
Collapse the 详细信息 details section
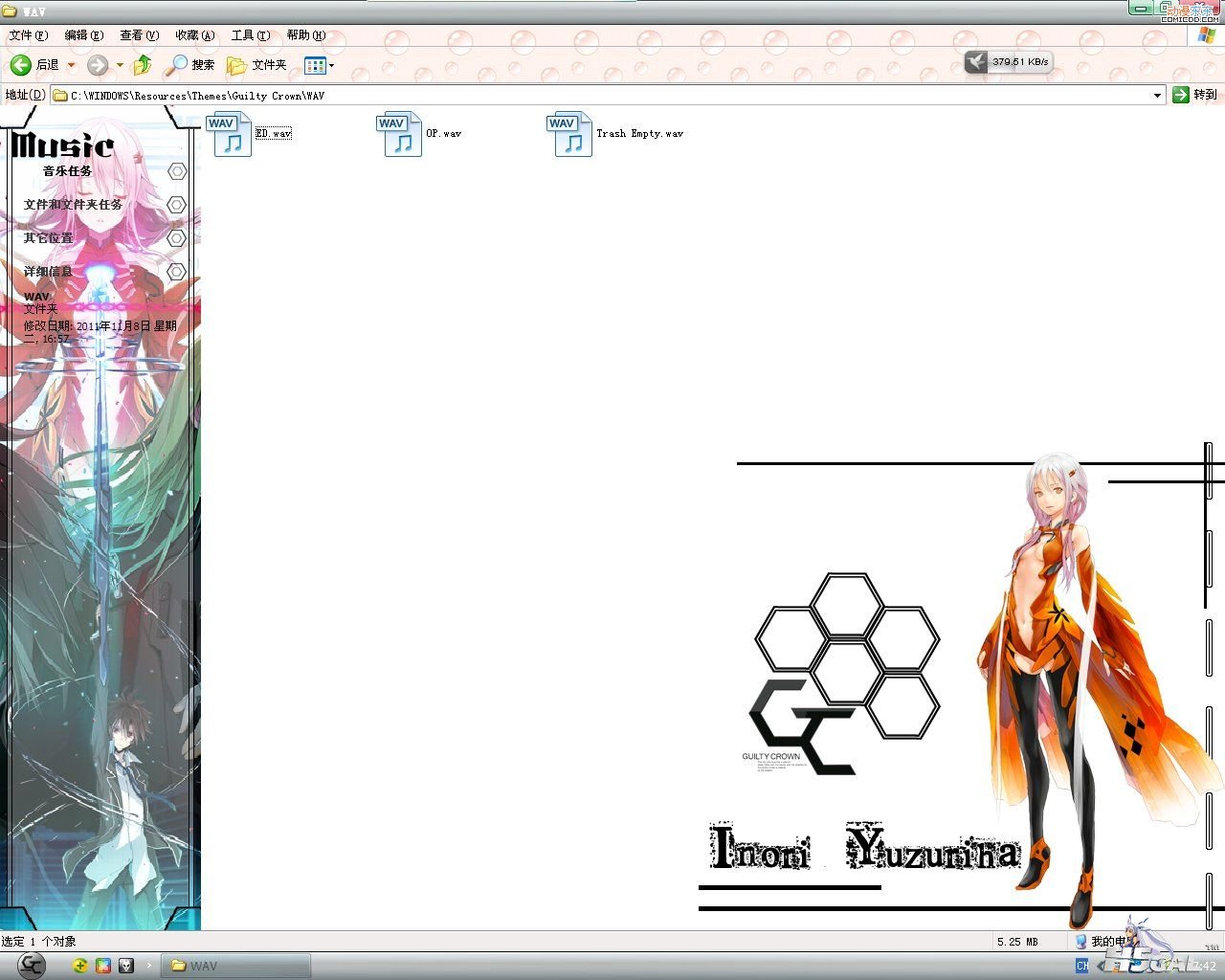(176, 272)
